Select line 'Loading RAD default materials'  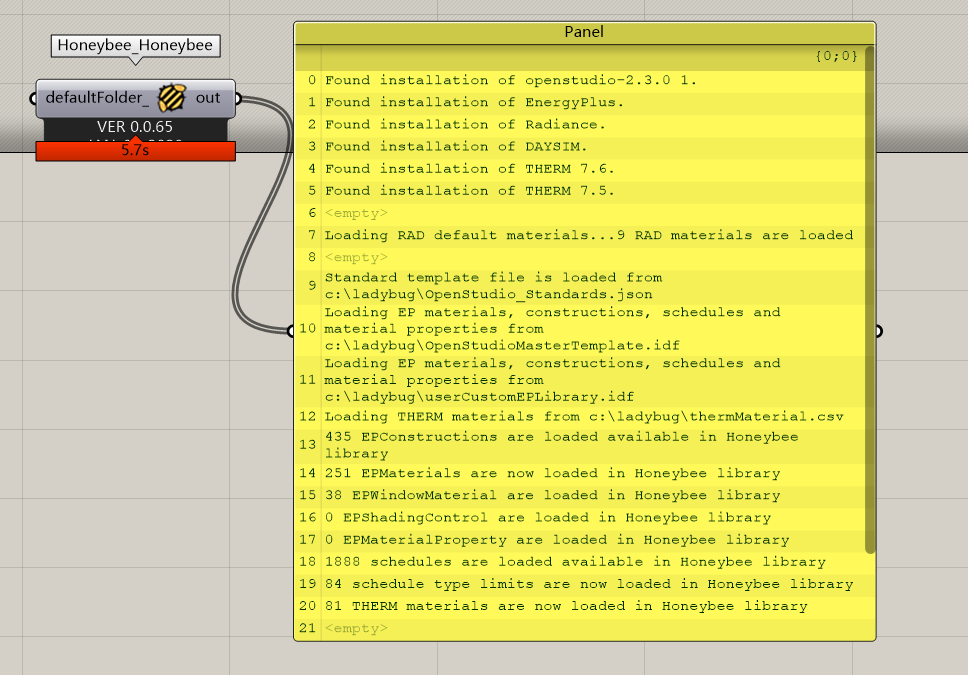pos(589,235)
